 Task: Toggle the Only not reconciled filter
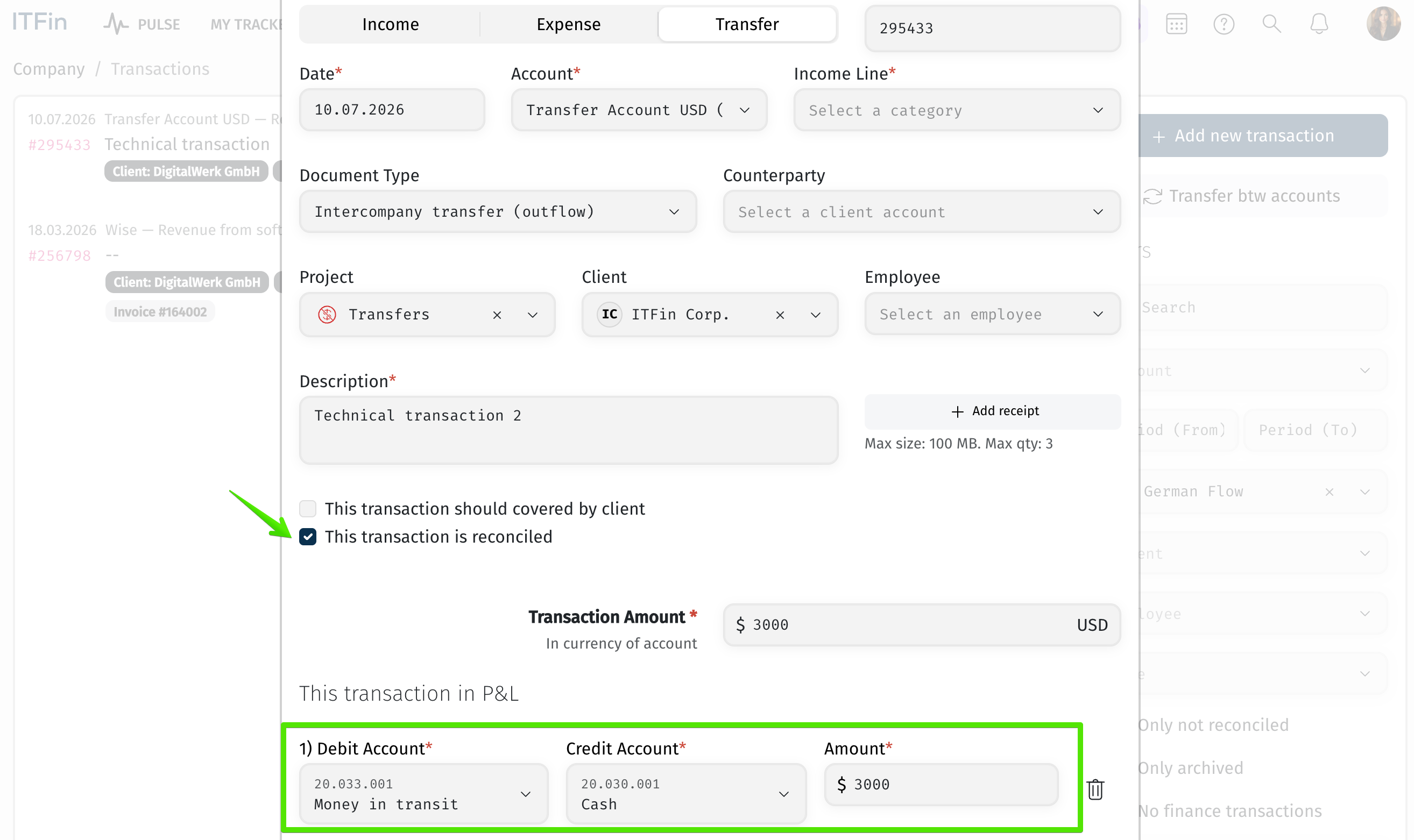tap(1213, 725)
